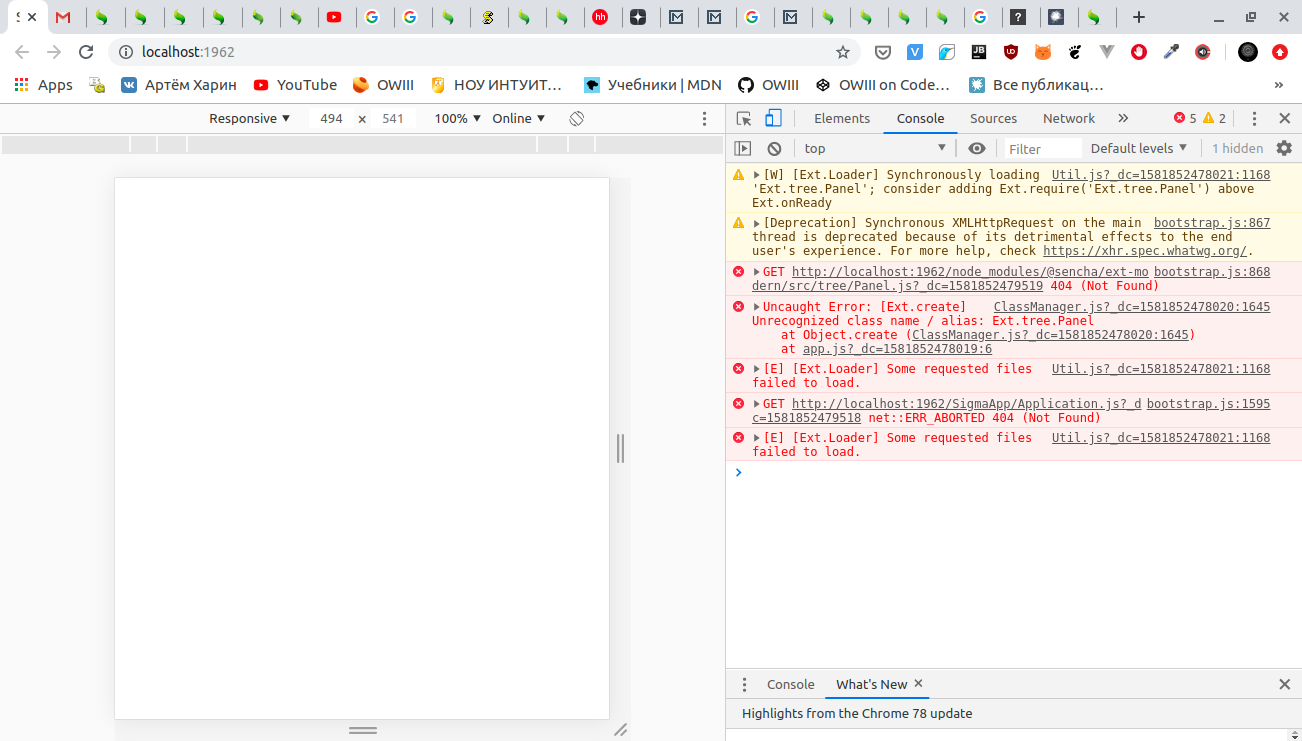Open the Responsive device dropdown
Screen dimensions: 1302x741
249,118
